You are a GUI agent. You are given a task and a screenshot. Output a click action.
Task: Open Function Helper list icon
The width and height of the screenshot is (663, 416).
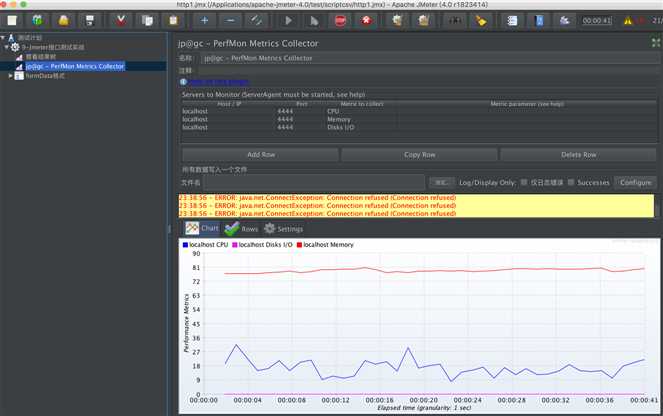point(512,20)
